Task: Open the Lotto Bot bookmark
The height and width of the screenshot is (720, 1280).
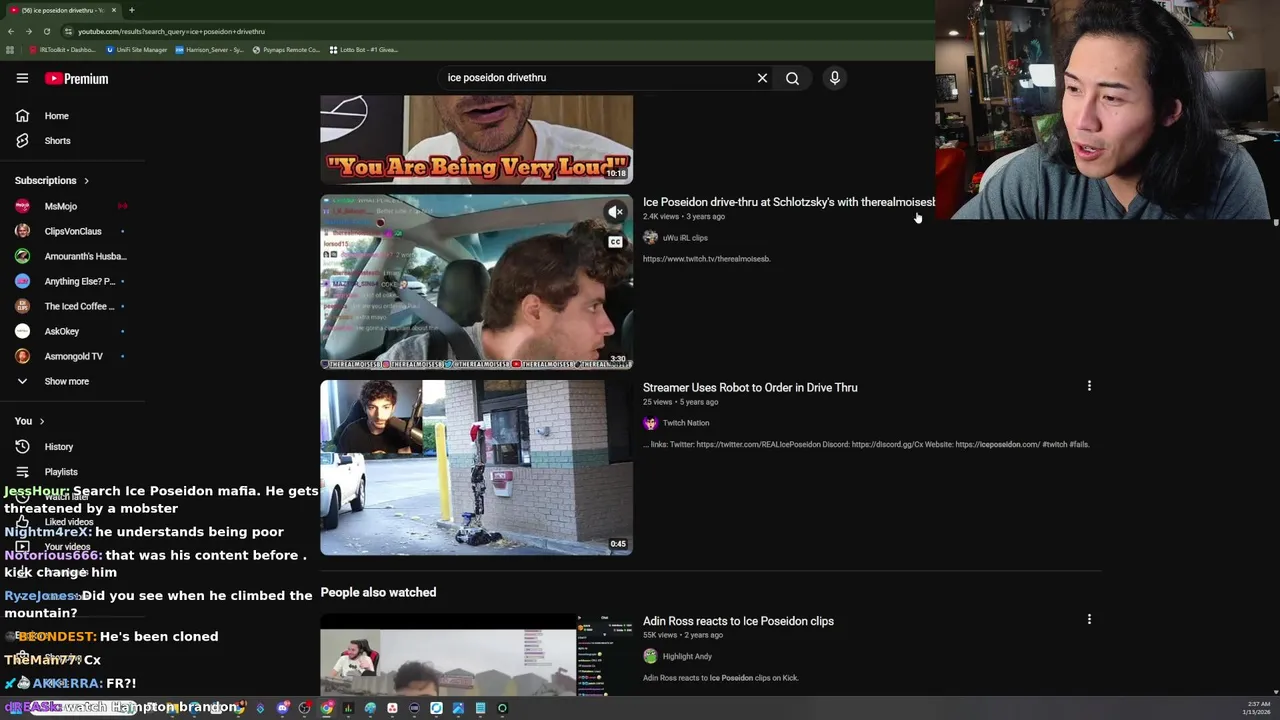Action: [364, 50]
